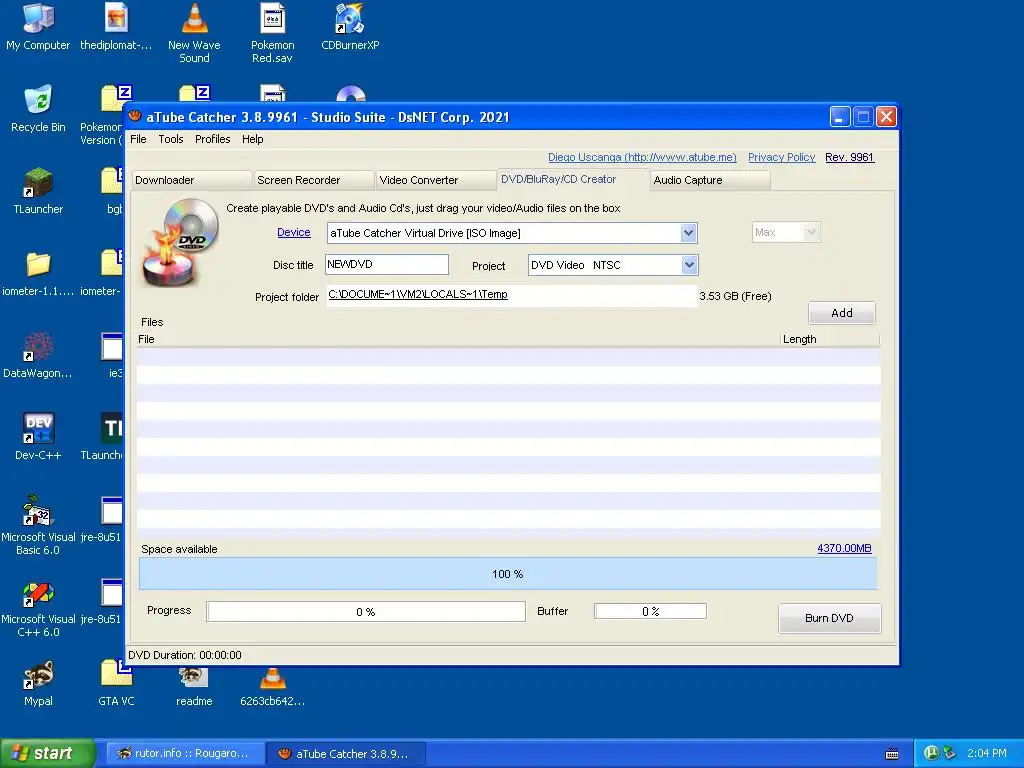Screen dimensions: 1024x768
Task: Click the Burn DVD button
Action: (829, 618)
